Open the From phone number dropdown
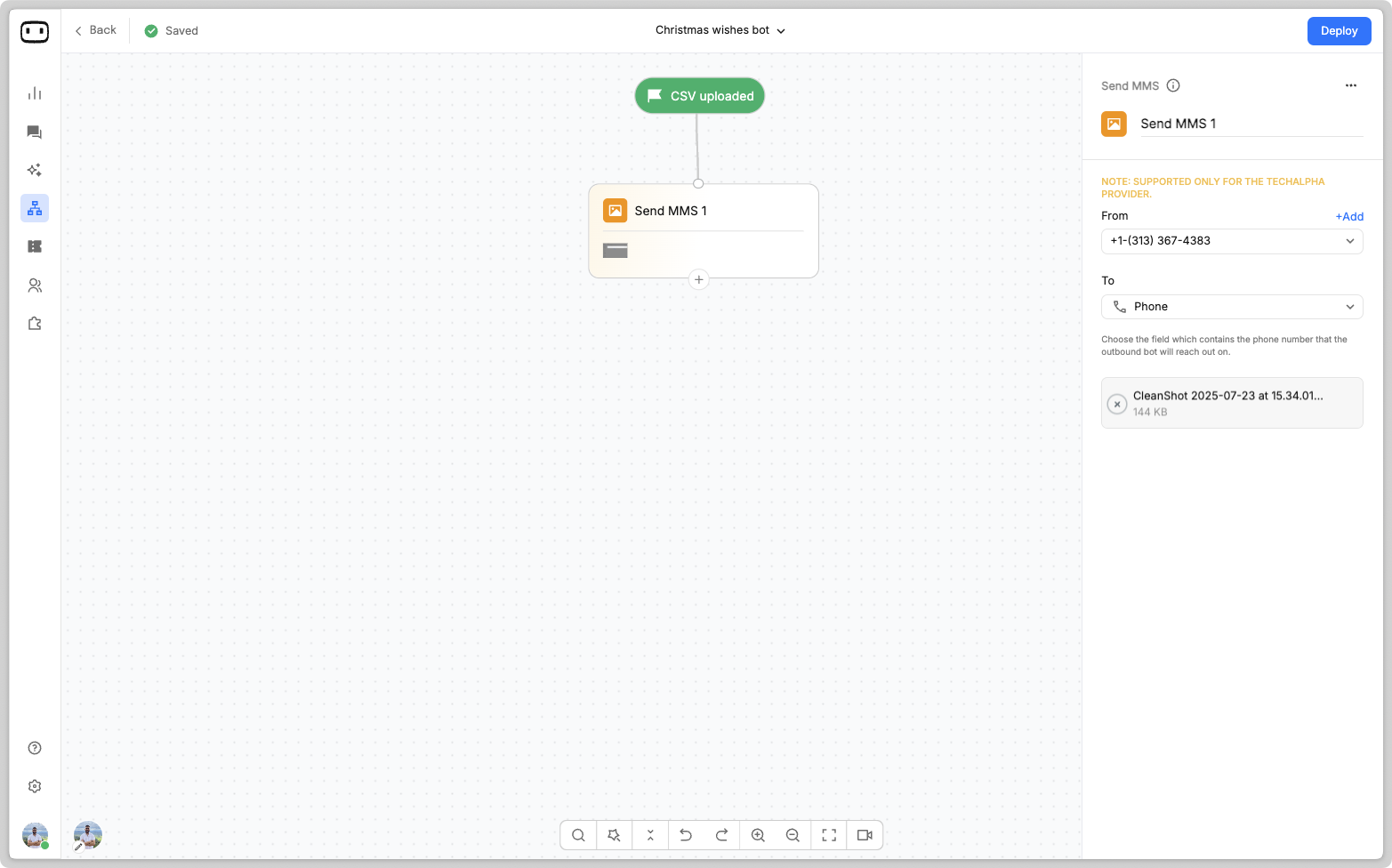Image resolution: width=1392 pixels, height=868 pixels. point(1231,241)
